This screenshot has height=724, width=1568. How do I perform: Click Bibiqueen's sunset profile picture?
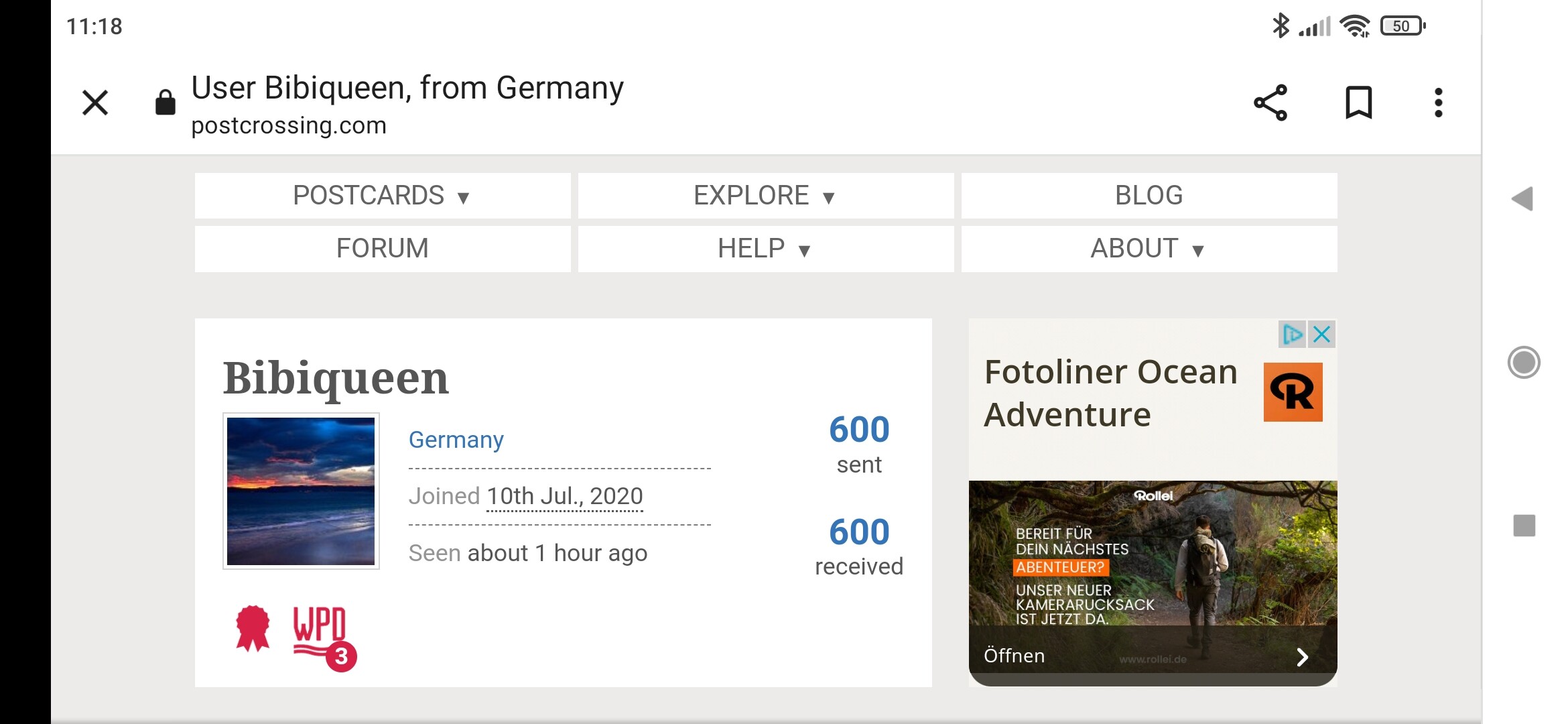(301, 491)
